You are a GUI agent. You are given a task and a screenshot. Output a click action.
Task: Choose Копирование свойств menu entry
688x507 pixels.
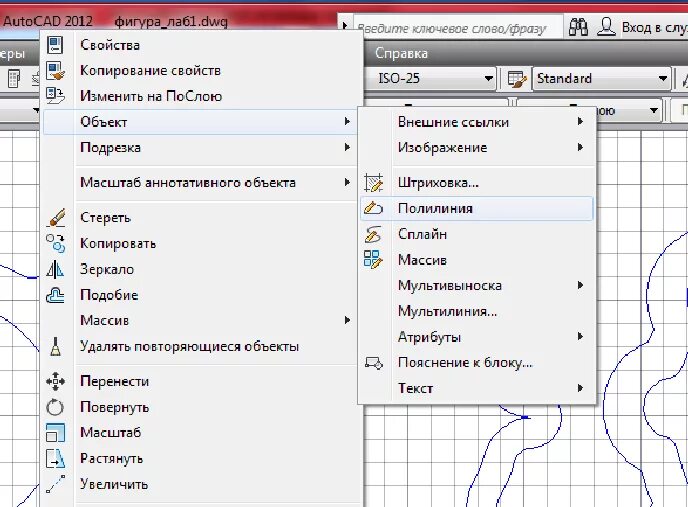(201, 71)
